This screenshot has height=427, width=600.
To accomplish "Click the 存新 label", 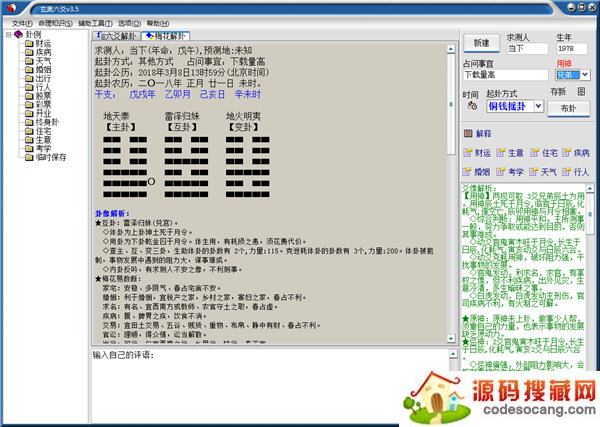I will point(558,91).
